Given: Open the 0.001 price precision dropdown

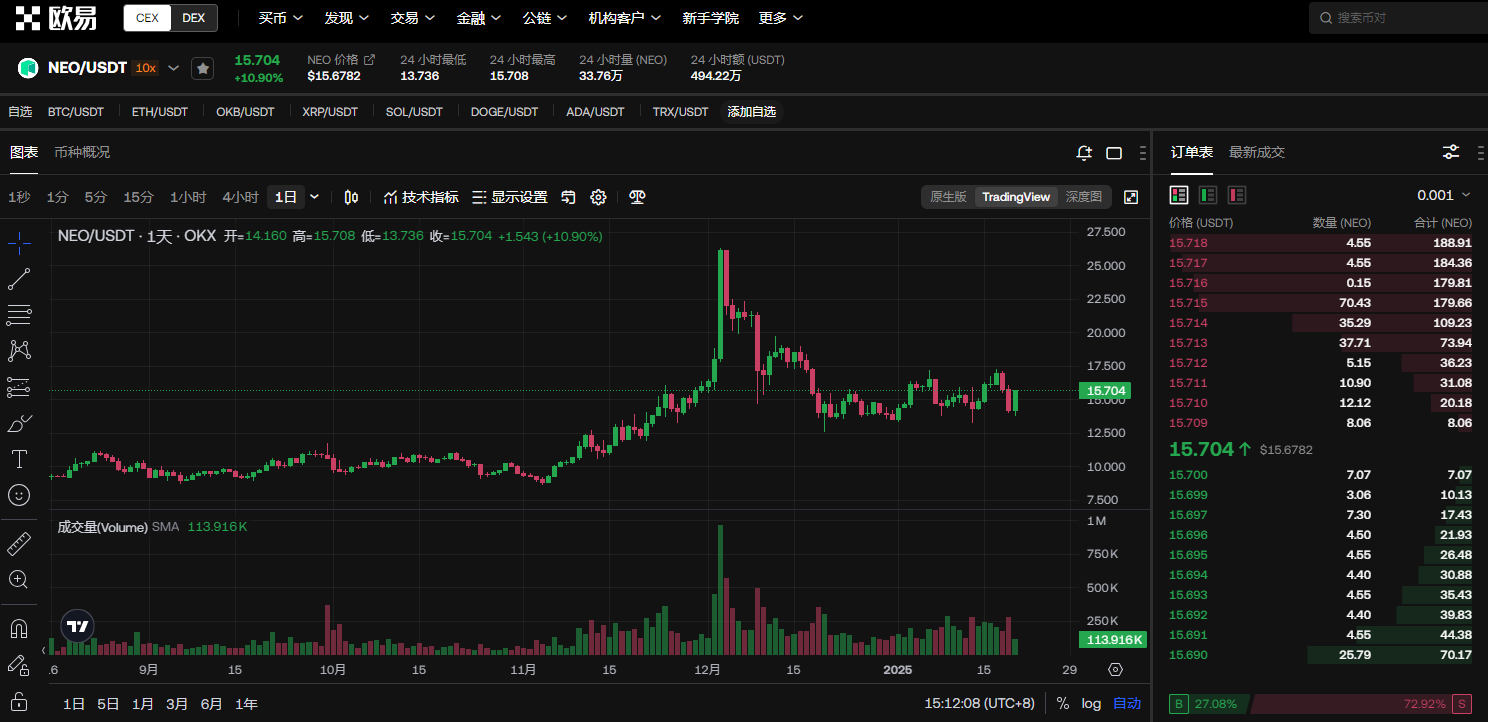Looking at the screenshot, I should (x=1444, y=195).
